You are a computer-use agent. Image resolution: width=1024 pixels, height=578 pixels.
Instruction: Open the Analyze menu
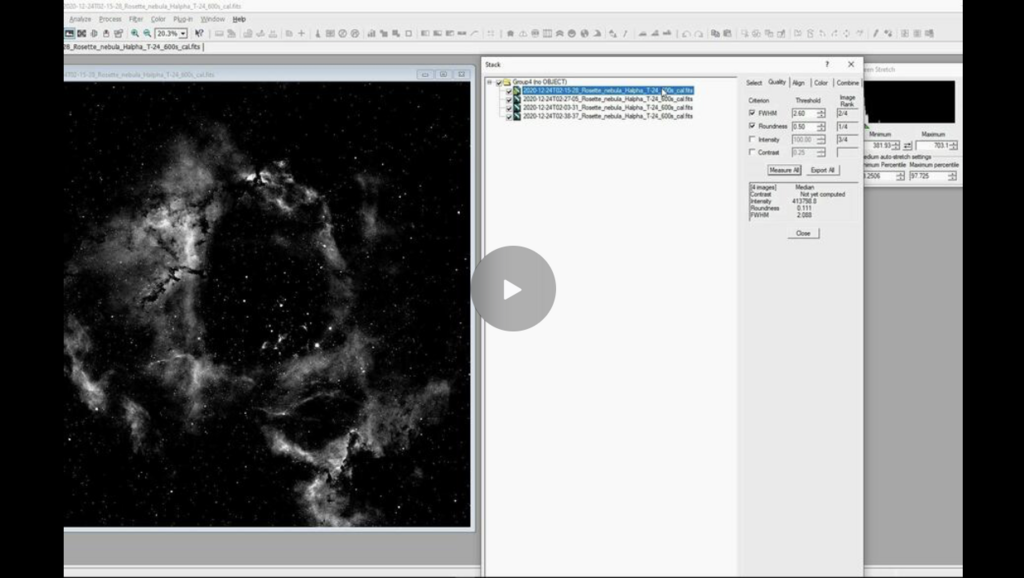click(x=80, y=20)
